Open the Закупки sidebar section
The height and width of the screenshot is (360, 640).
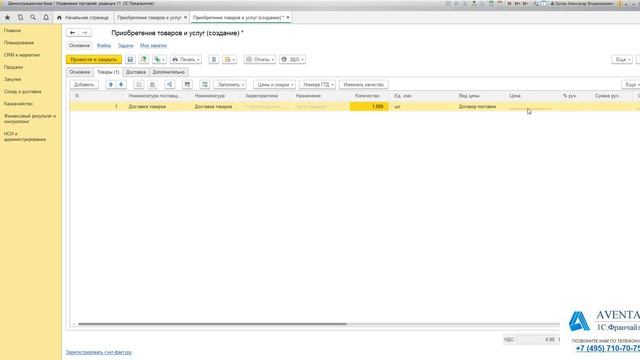pos(12,80)
